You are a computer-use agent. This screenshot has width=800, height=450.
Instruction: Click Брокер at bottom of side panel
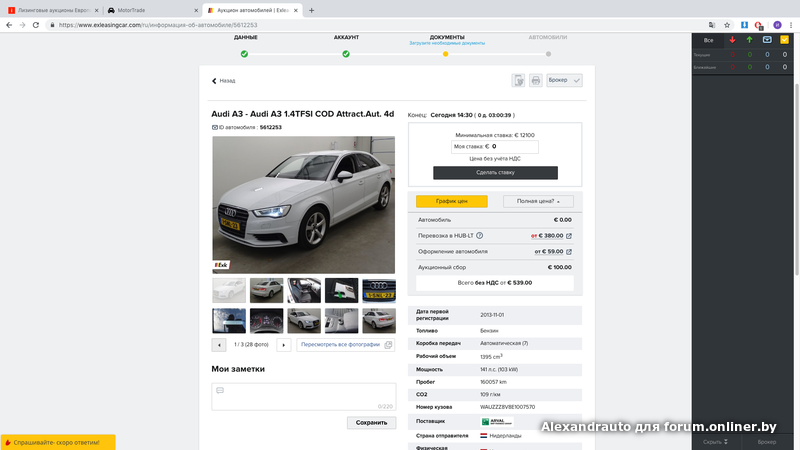click(767, 442)
